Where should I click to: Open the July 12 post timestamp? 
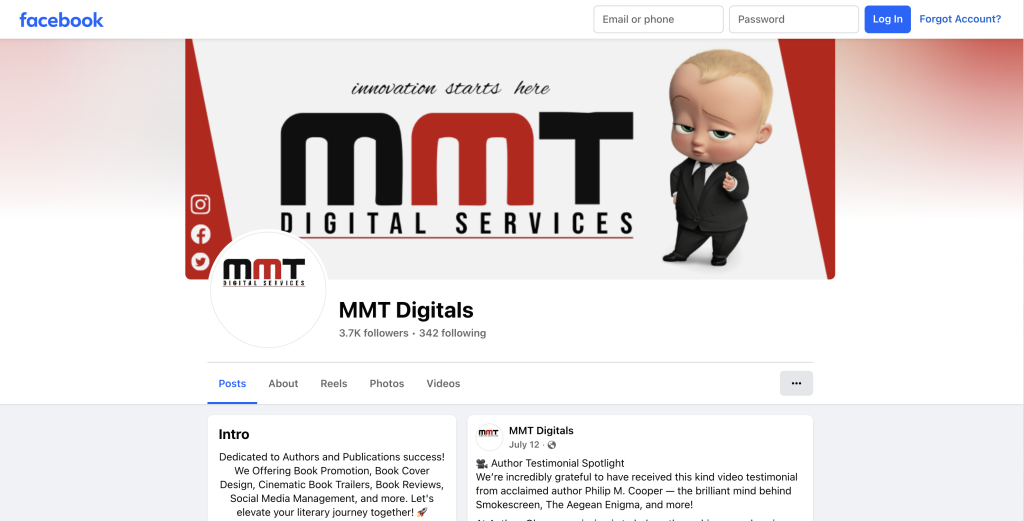pos(524,445)
